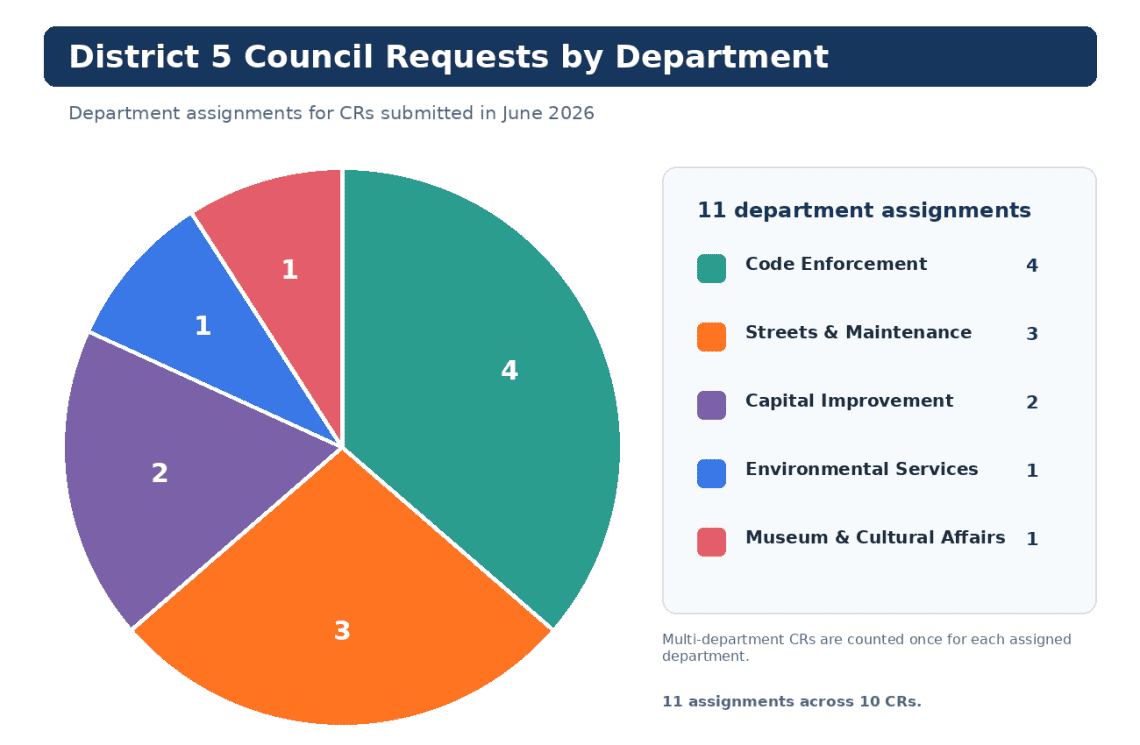Click the '11 department assignments' legend heading
The width and height of the screenshot is (1140, 745).
(864, 210)
